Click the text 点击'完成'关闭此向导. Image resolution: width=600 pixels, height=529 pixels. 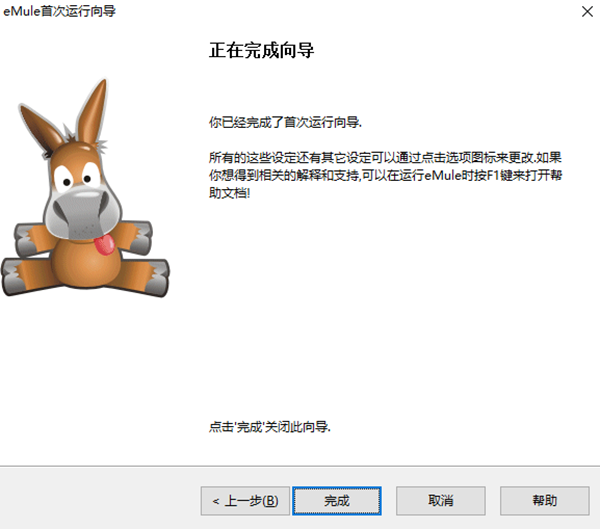tap(270, 426)
